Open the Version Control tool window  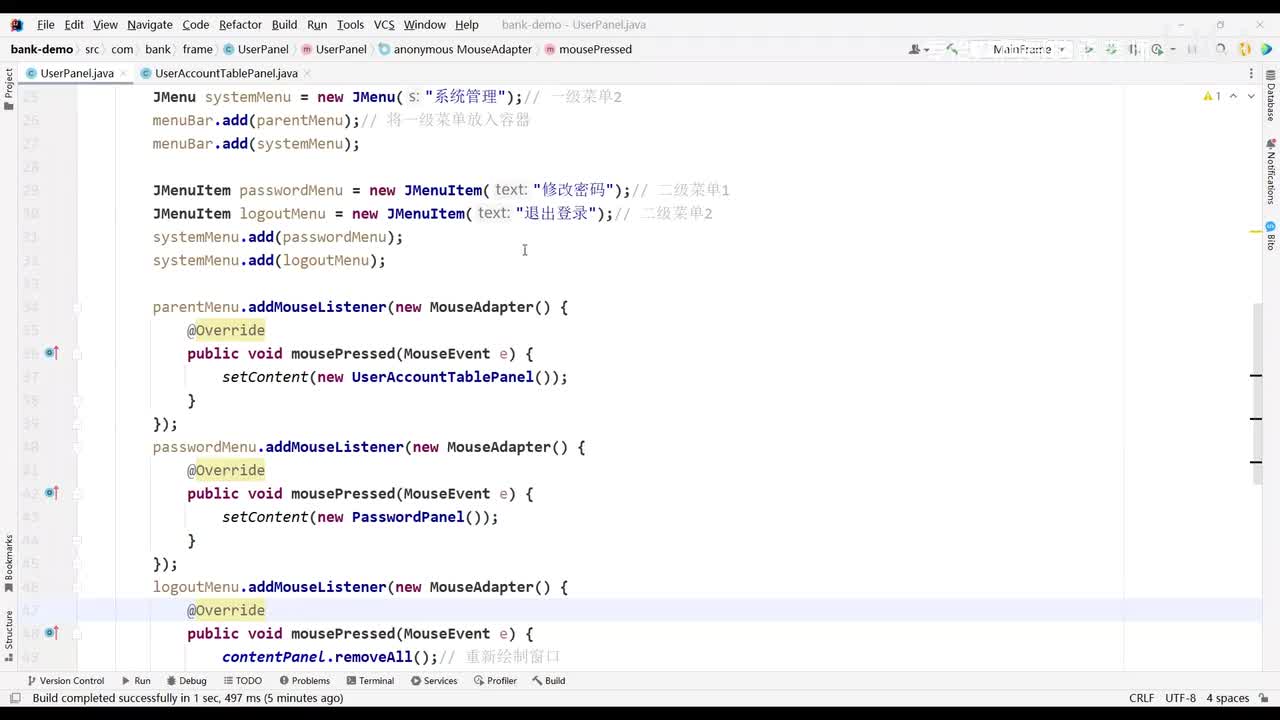65,681
